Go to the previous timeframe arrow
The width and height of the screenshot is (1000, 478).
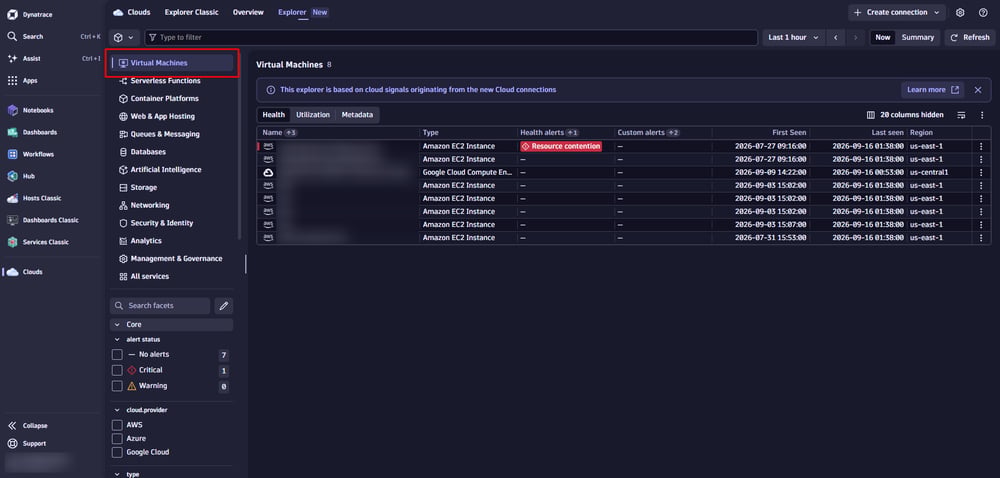pyautogui.click(x=835, y=38)
